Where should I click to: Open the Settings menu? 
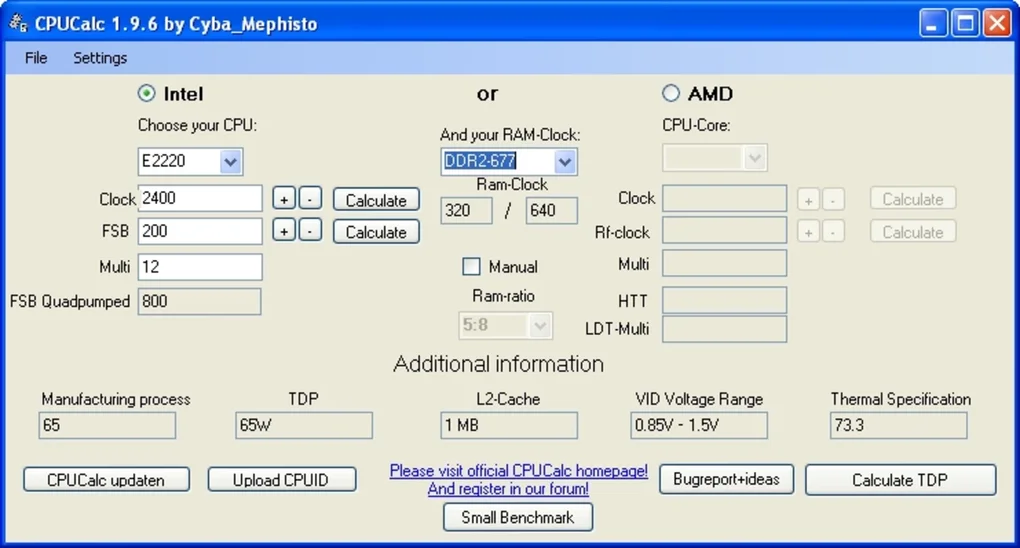click(x=100, y=58)
